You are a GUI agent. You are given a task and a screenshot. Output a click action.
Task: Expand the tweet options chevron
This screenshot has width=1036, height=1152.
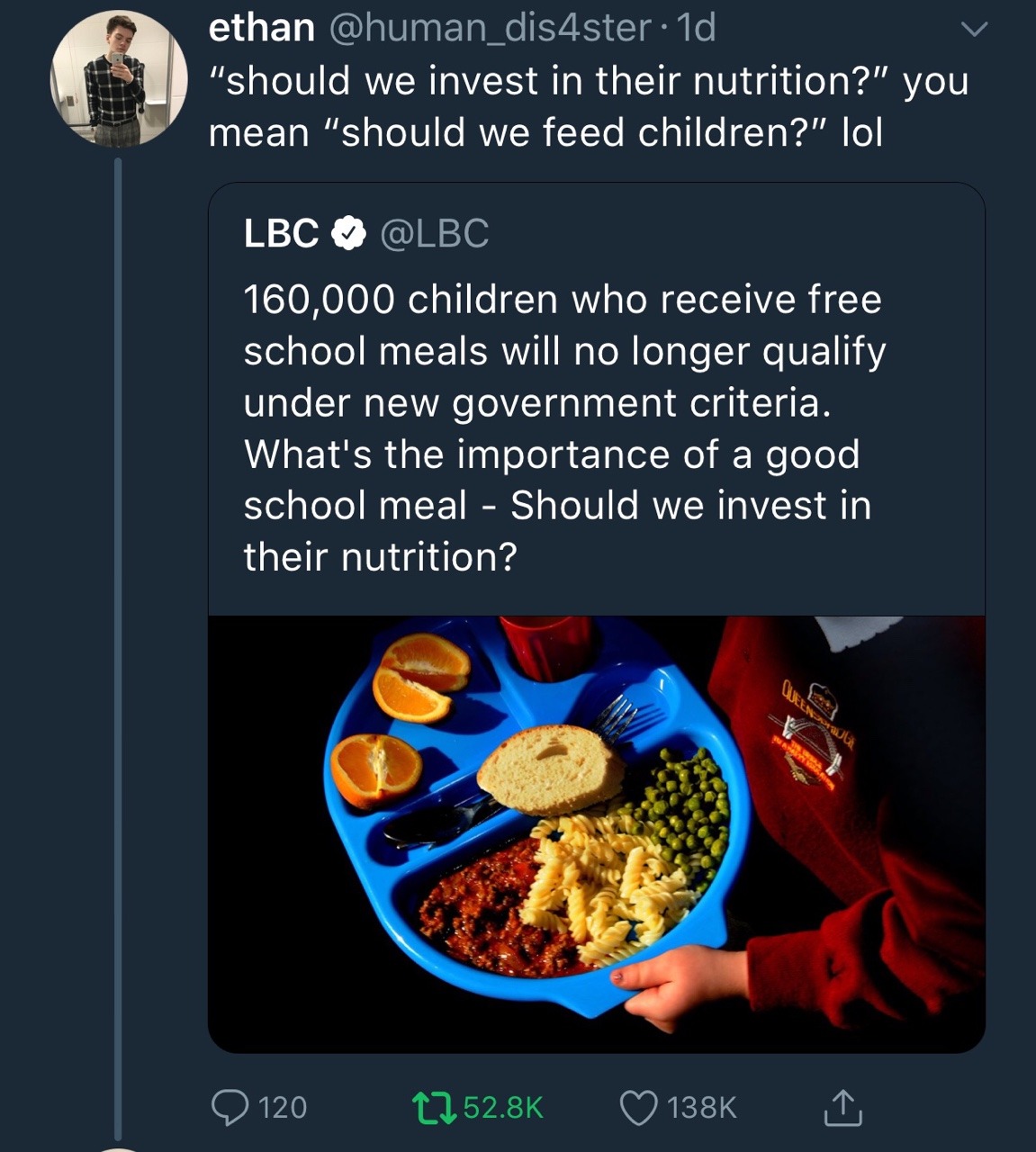tap(973, 30)
